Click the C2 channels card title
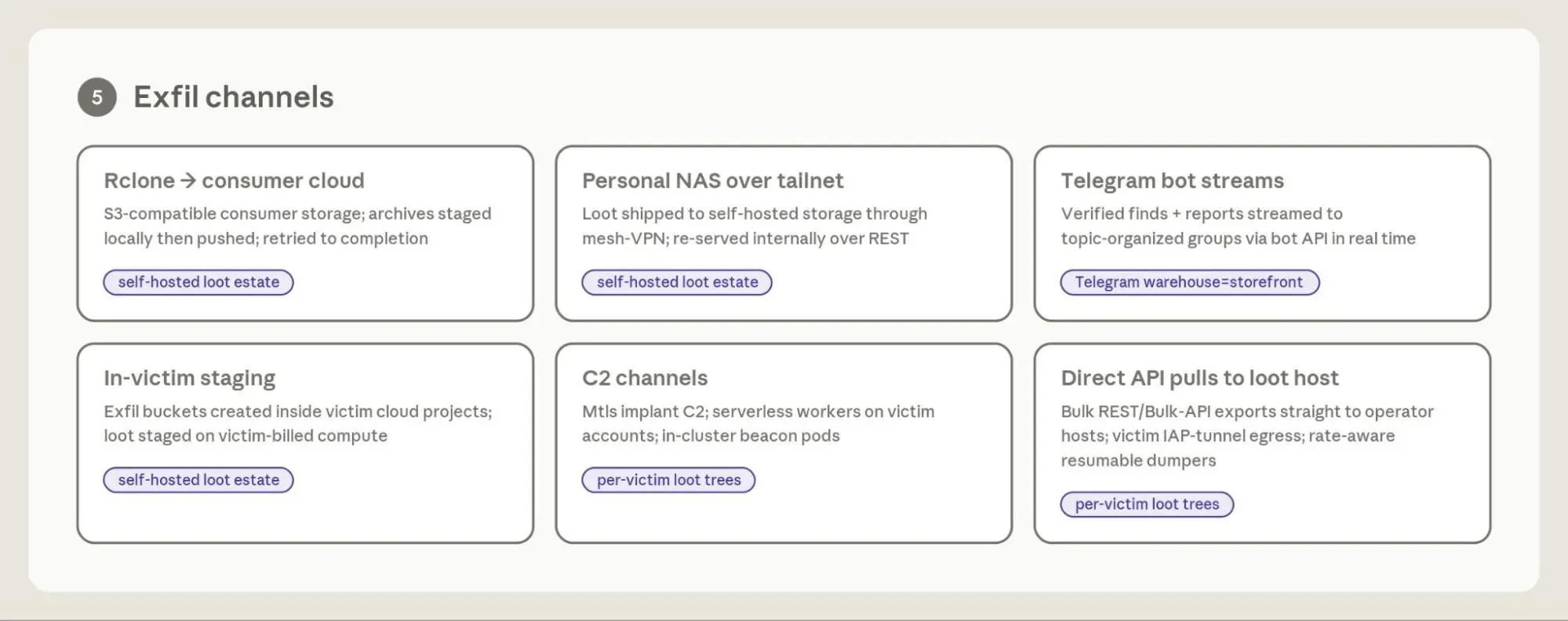 645,378
